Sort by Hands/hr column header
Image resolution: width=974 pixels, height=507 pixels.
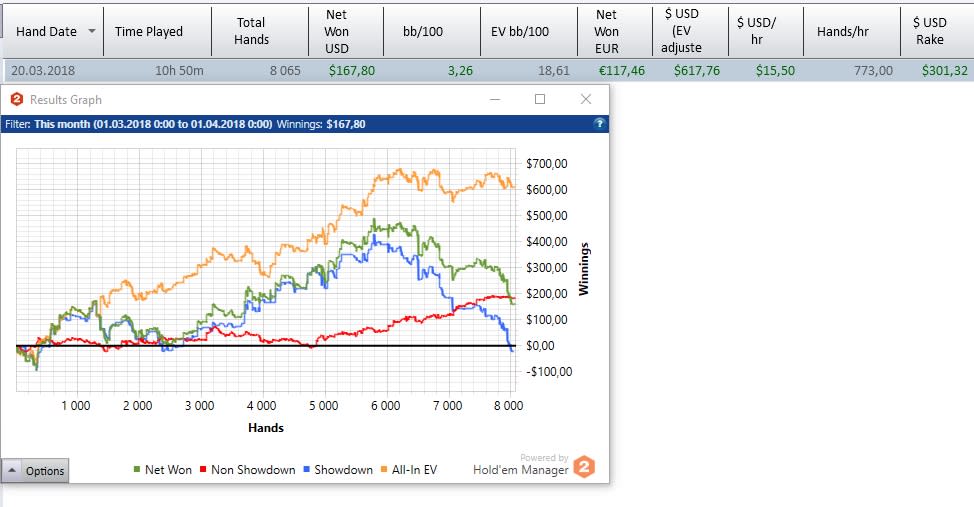(851, 31)
